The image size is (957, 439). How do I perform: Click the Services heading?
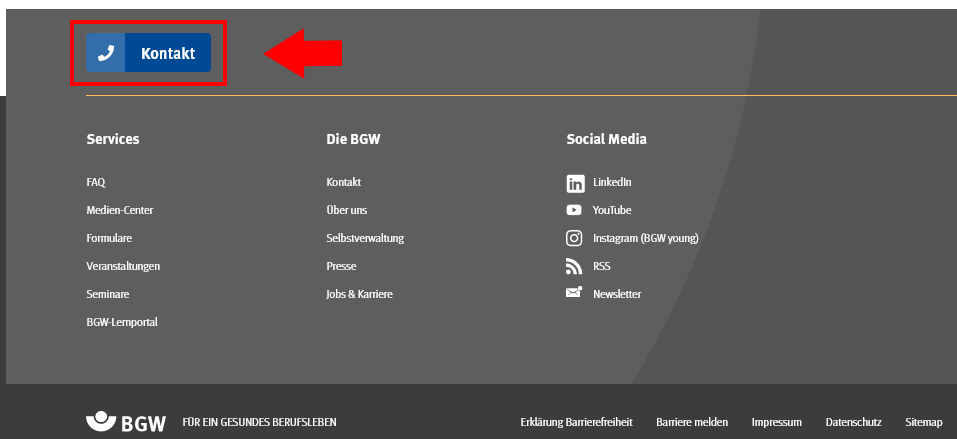pyautogui.click(x=113, y=139)
